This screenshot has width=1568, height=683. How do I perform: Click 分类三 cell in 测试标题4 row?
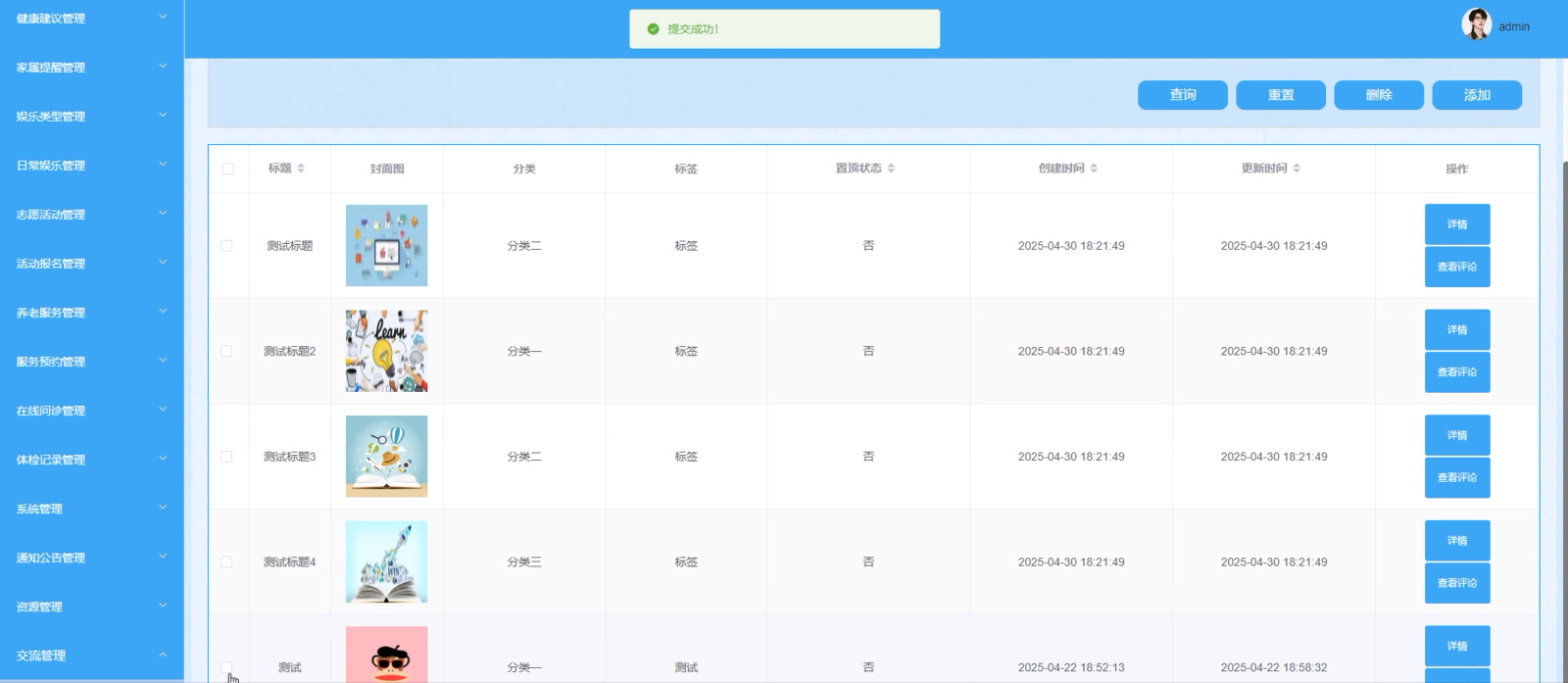click(x=524, y=562)
